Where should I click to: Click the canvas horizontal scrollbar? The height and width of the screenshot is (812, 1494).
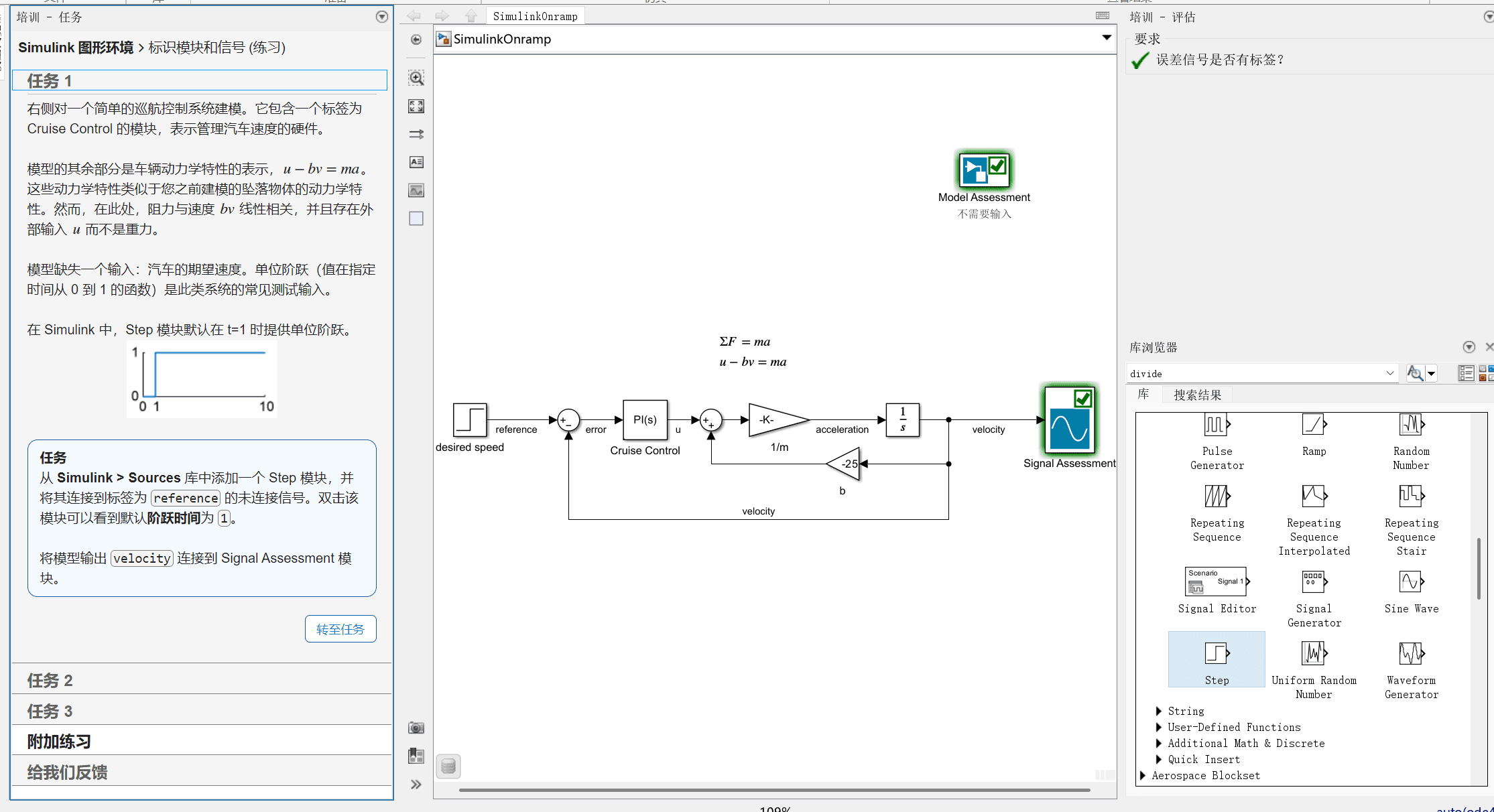774,791
